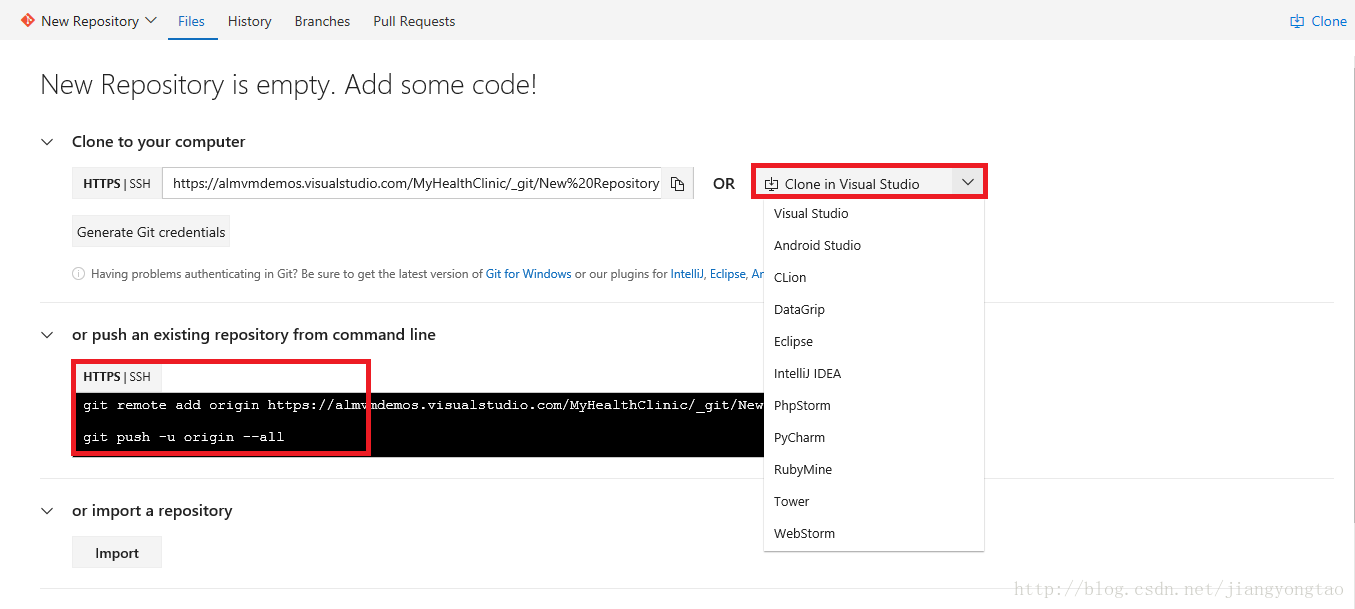Image resolution: width=1355 pixels, height=609 pixels.
Task: Click the Import button
Action: 117,553
